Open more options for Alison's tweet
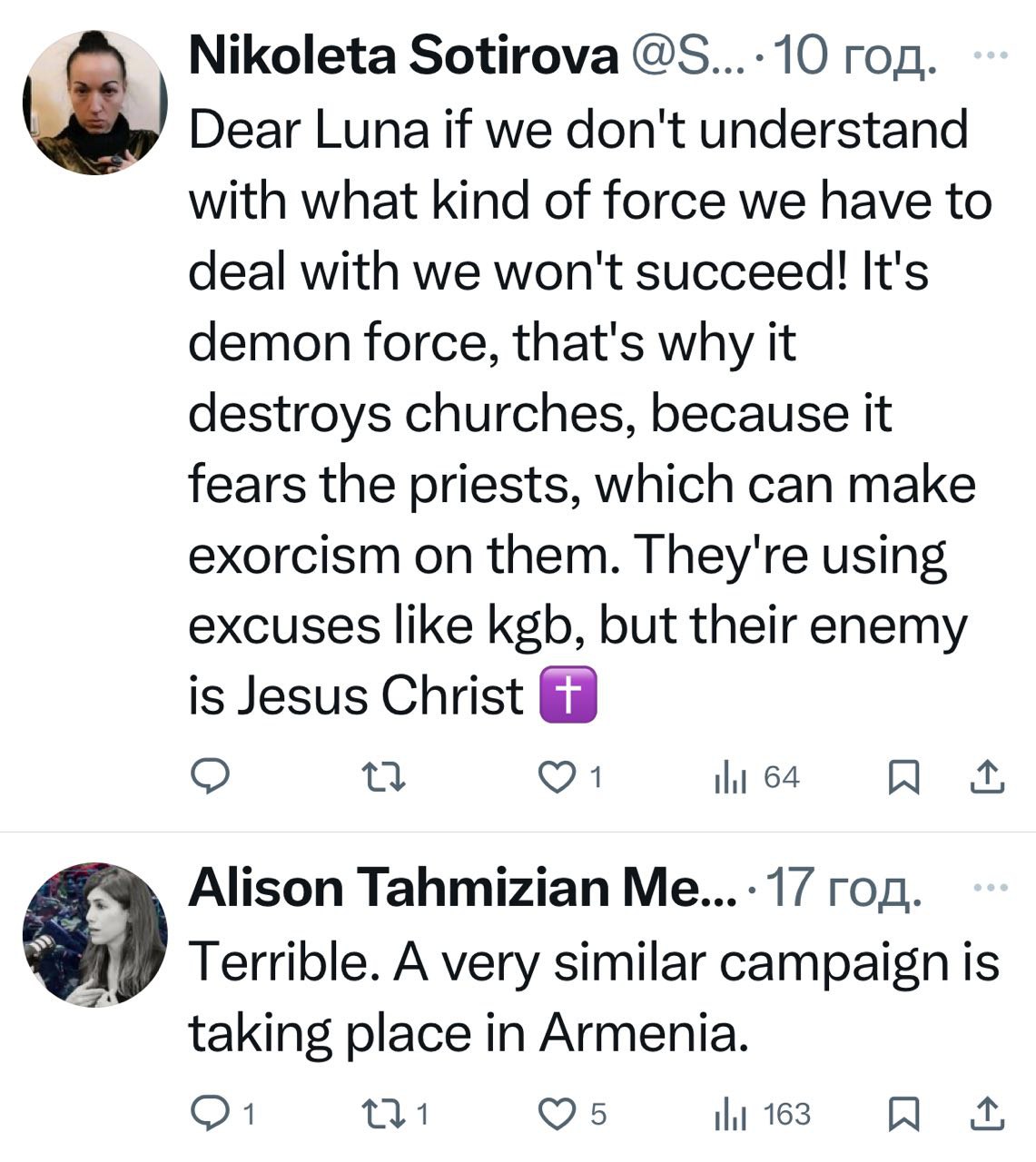 [x=990, y=887]
